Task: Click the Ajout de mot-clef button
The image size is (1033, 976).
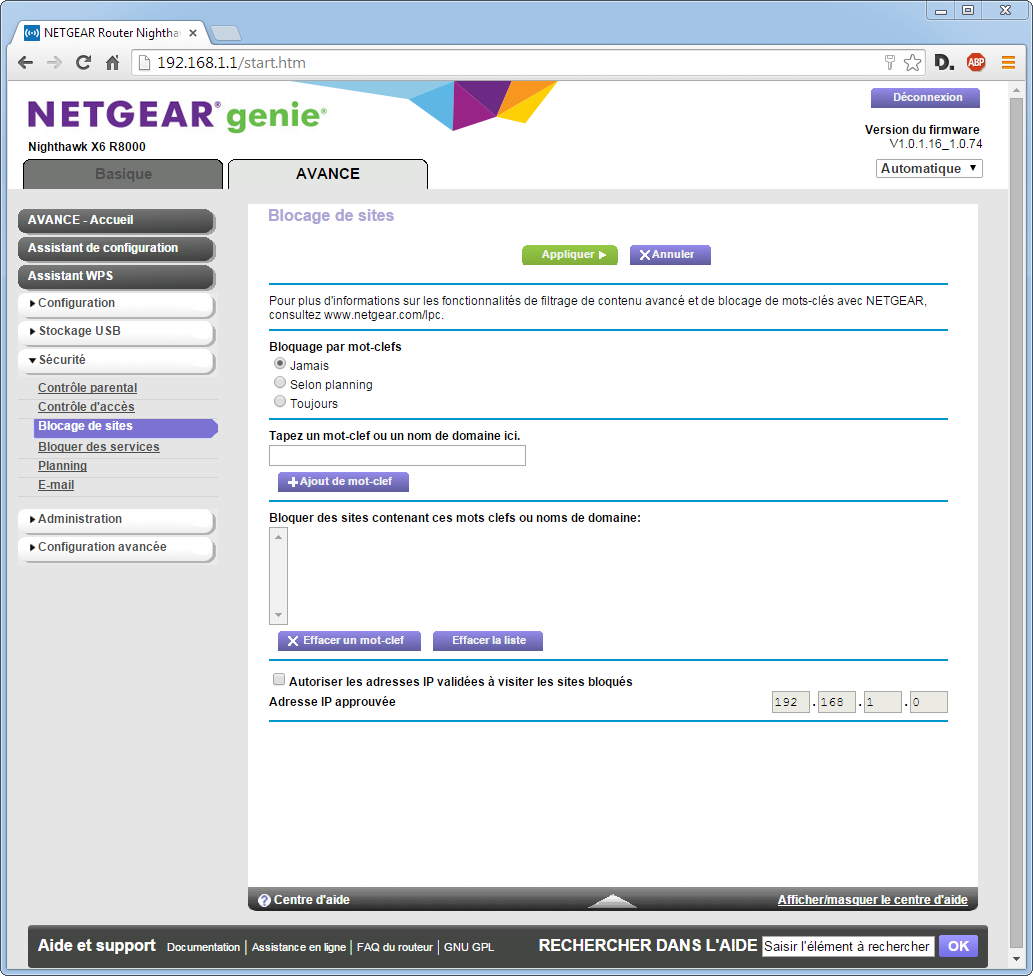Action: pyautogui.click(x=343, y=482)
